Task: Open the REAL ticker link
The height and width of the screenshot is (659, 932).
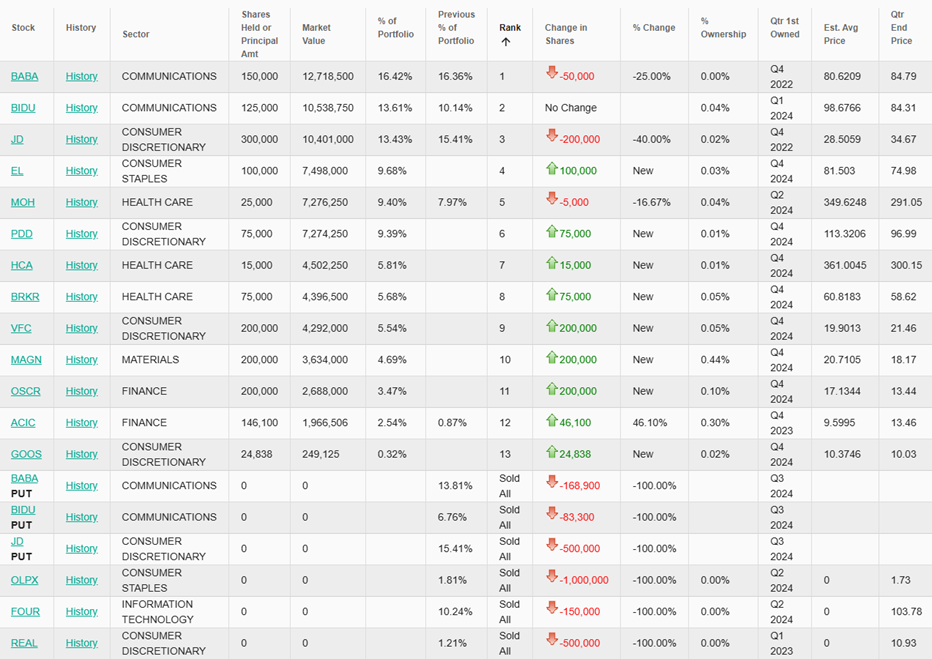Action: click(24, 643)
